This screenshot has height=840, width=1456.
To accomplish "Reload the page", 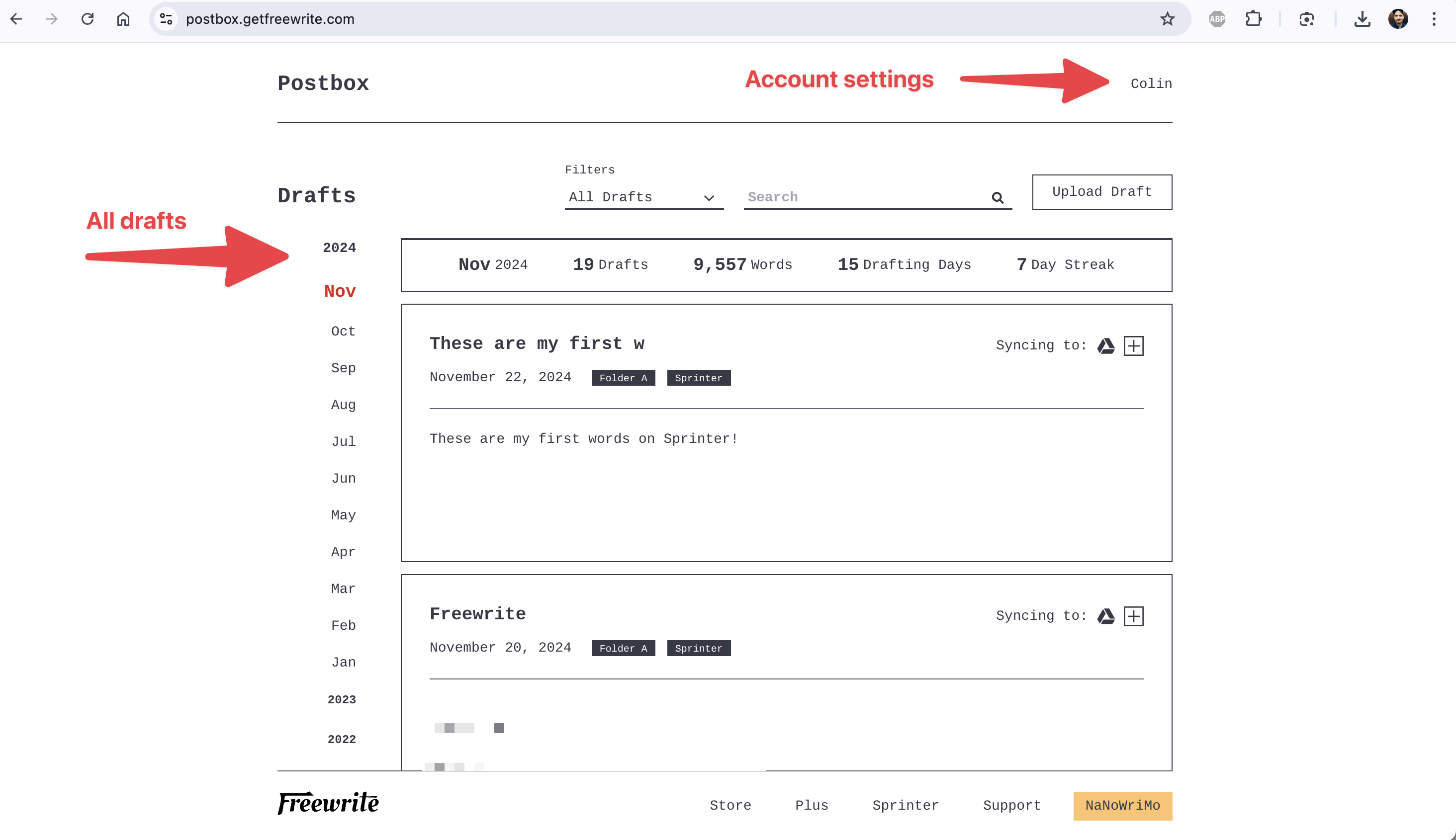I will (x=87, y=19).
